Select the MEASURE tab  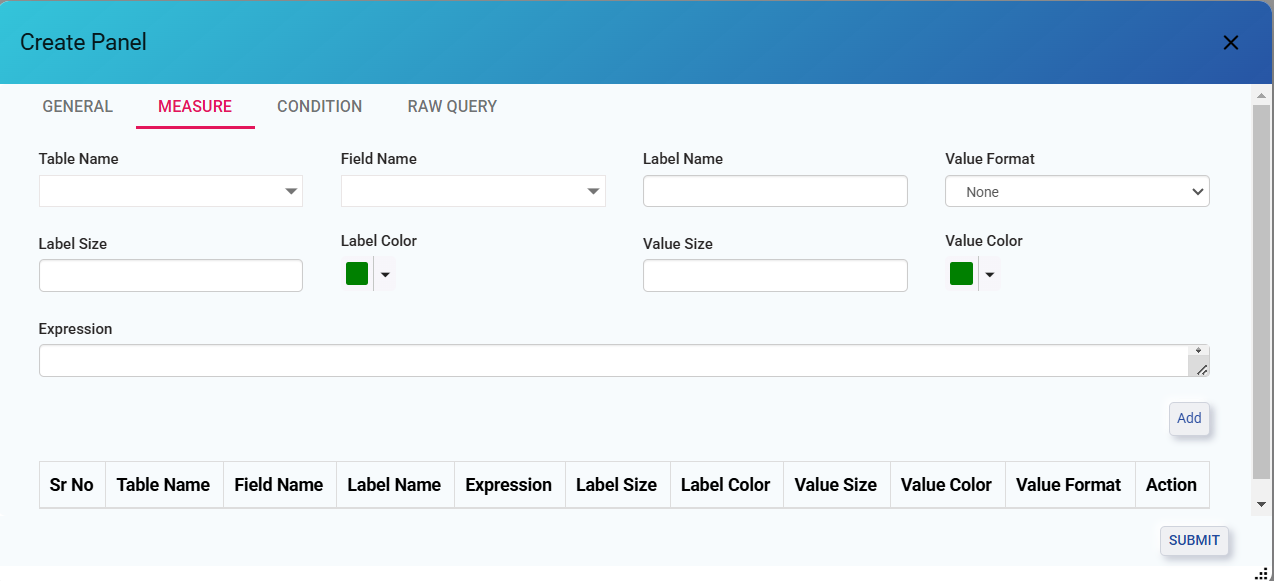click(195, 106)
